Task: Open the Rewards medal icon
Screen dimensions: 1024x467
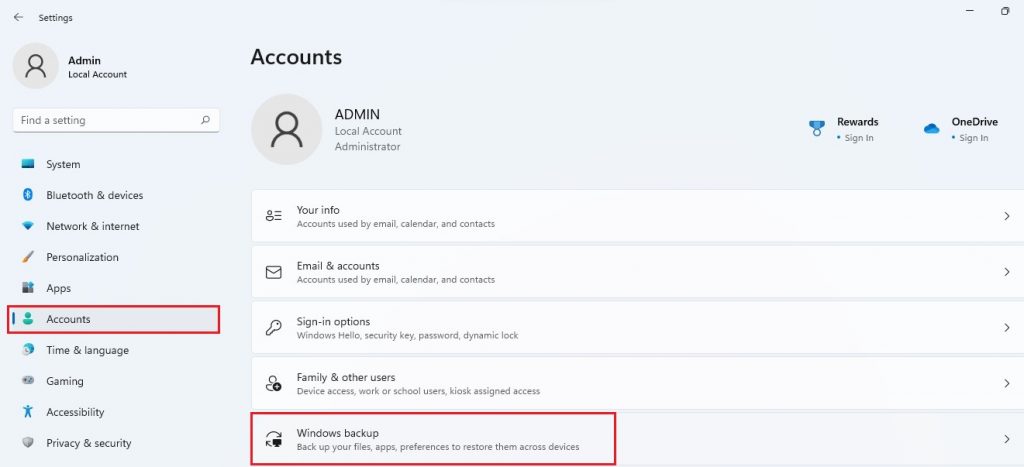Action: pyautogui.click(x=816, y=128)
